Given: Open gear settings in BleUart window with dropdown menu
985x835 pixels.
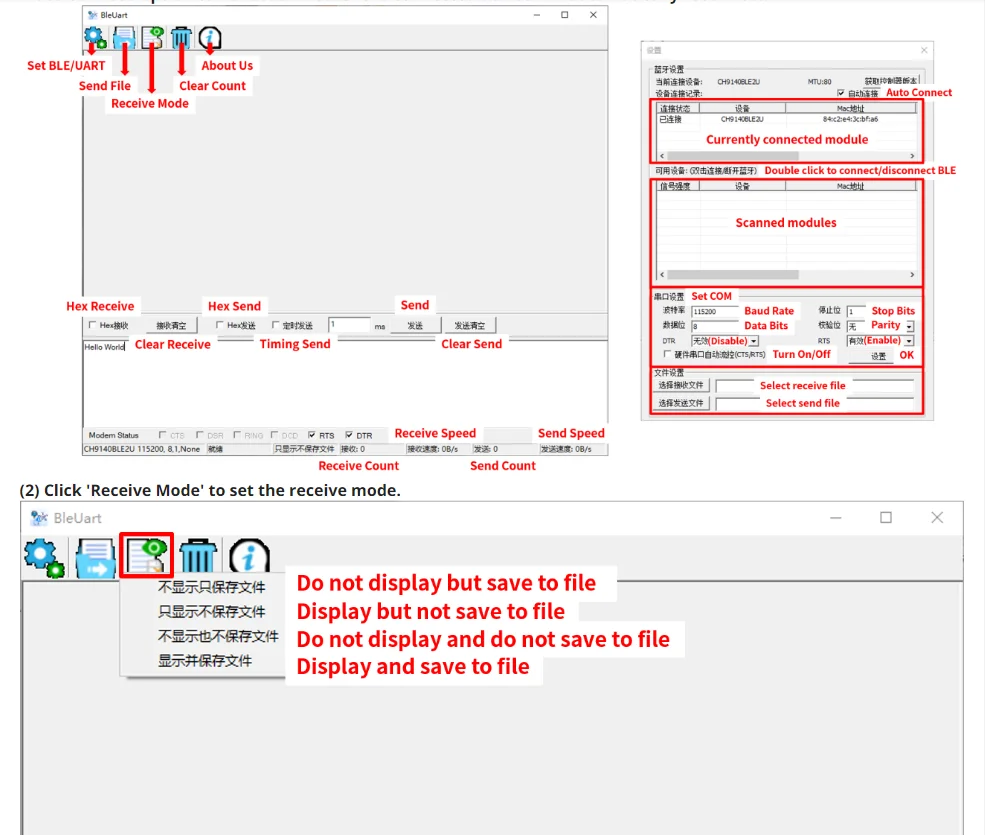Looking at the screenshot, I should point(44,557).
